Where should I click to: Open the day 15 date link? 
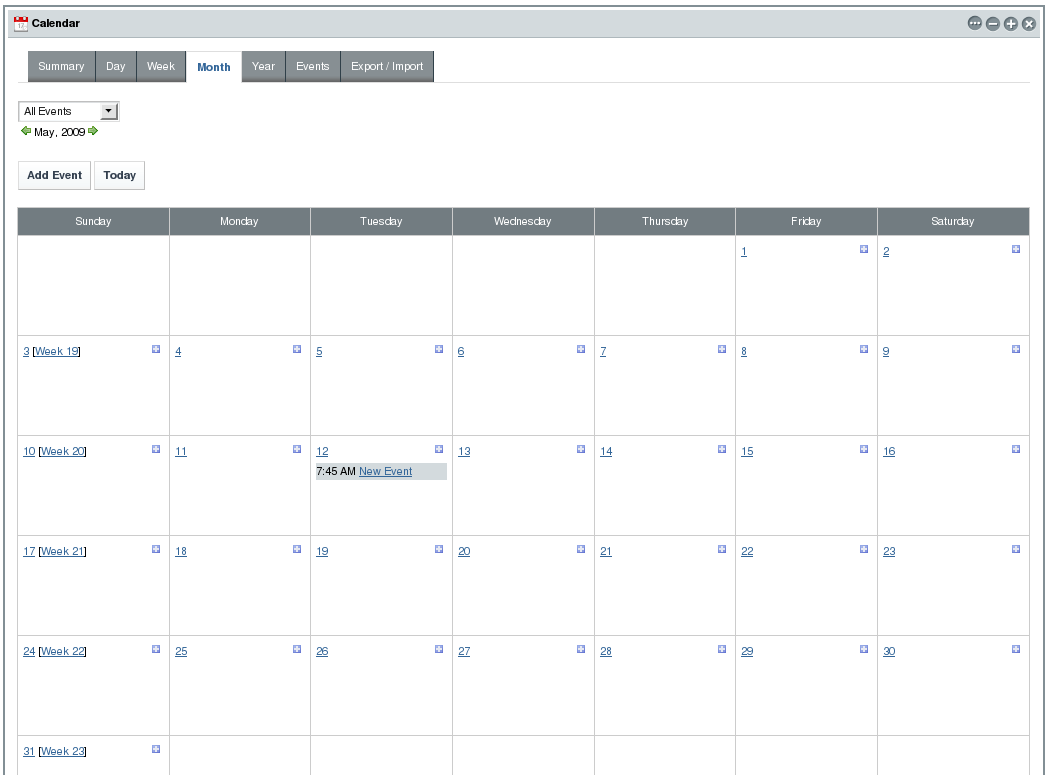(x=747, y=451)
